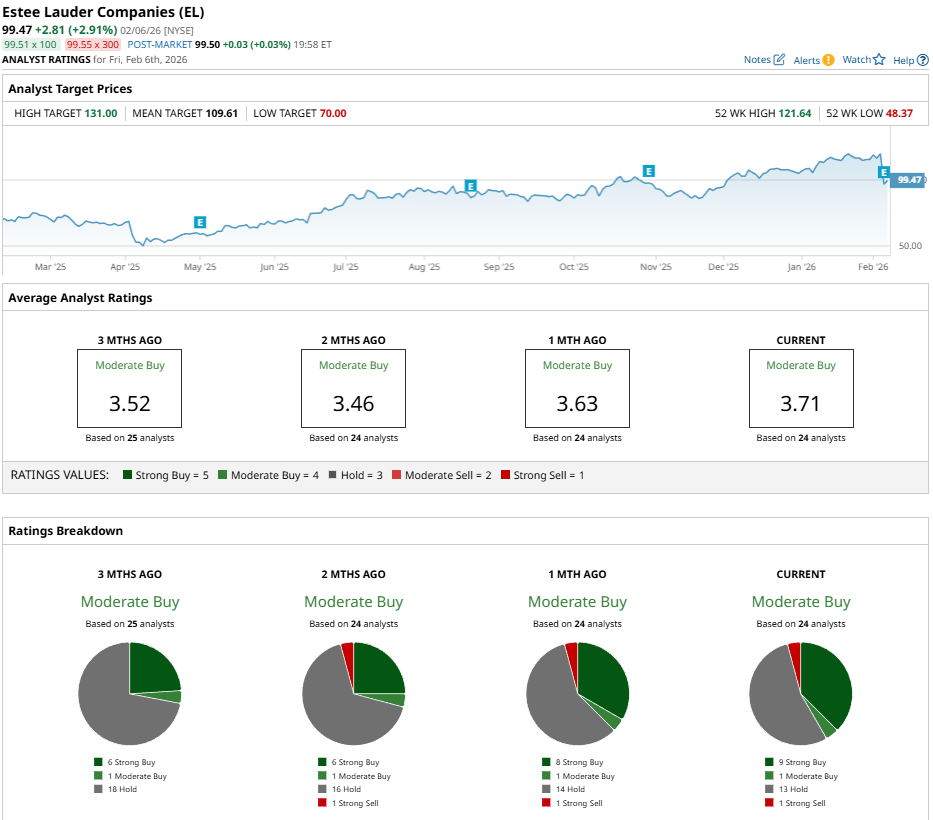Screen dimensions: 933x820
Task: Click the earnings marker before Nov '25
Action: pos(649,171)
